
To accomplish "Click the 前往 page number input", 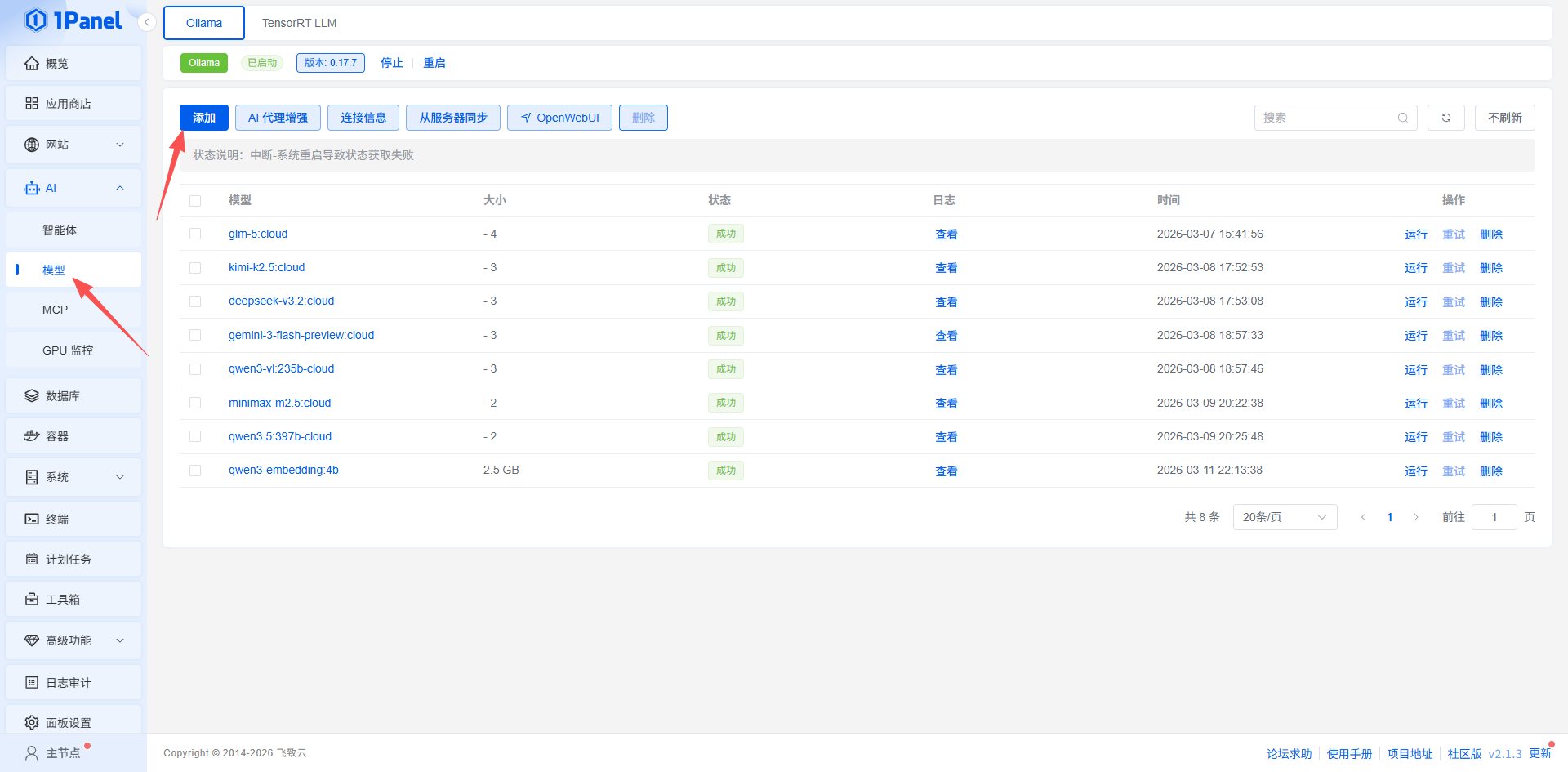I will coord(1494,517).
